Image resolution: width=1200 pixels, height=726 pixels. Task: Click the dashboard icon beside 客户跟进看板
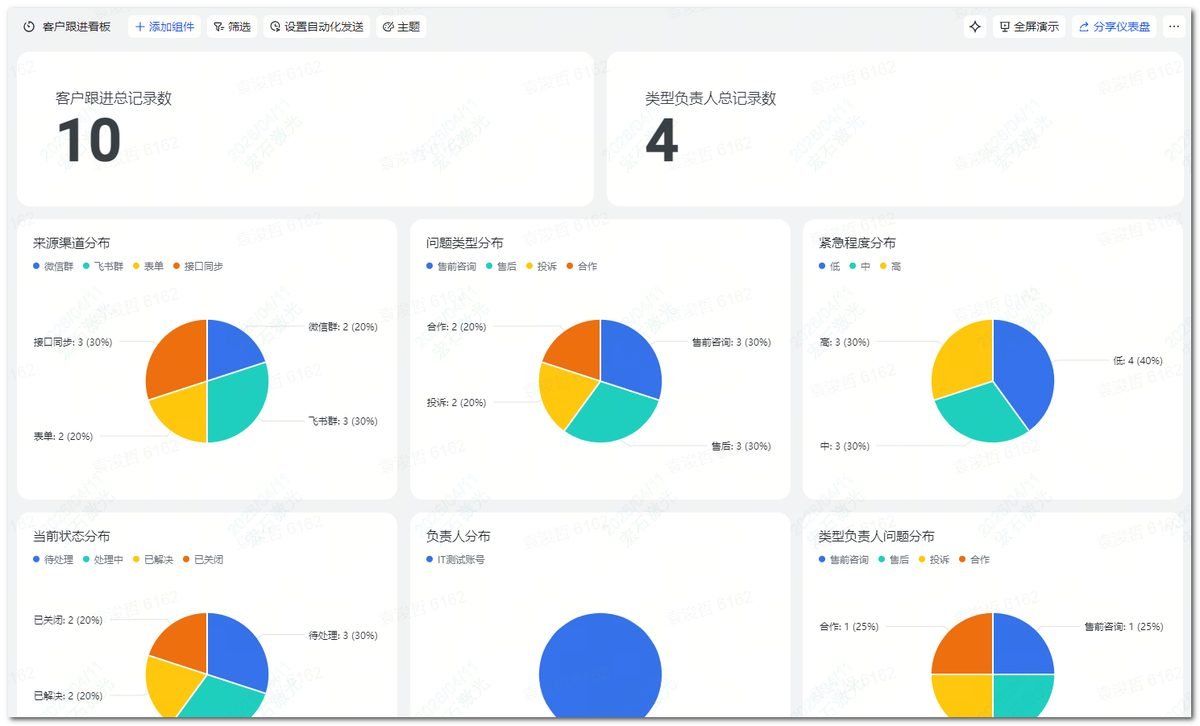tap(29, 27)
